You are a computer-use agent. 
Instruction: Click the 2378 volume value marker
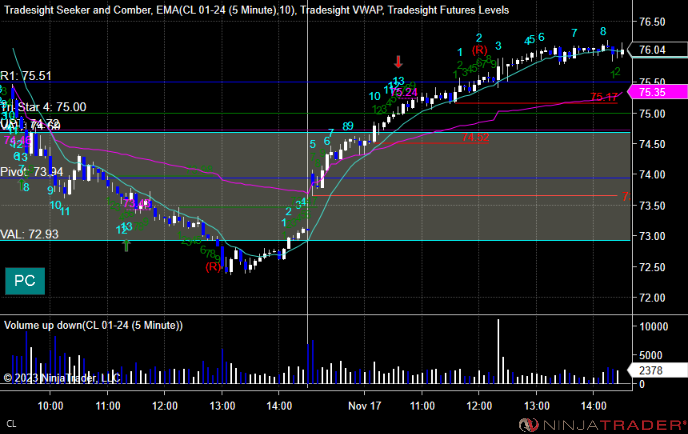click(657, 370)
